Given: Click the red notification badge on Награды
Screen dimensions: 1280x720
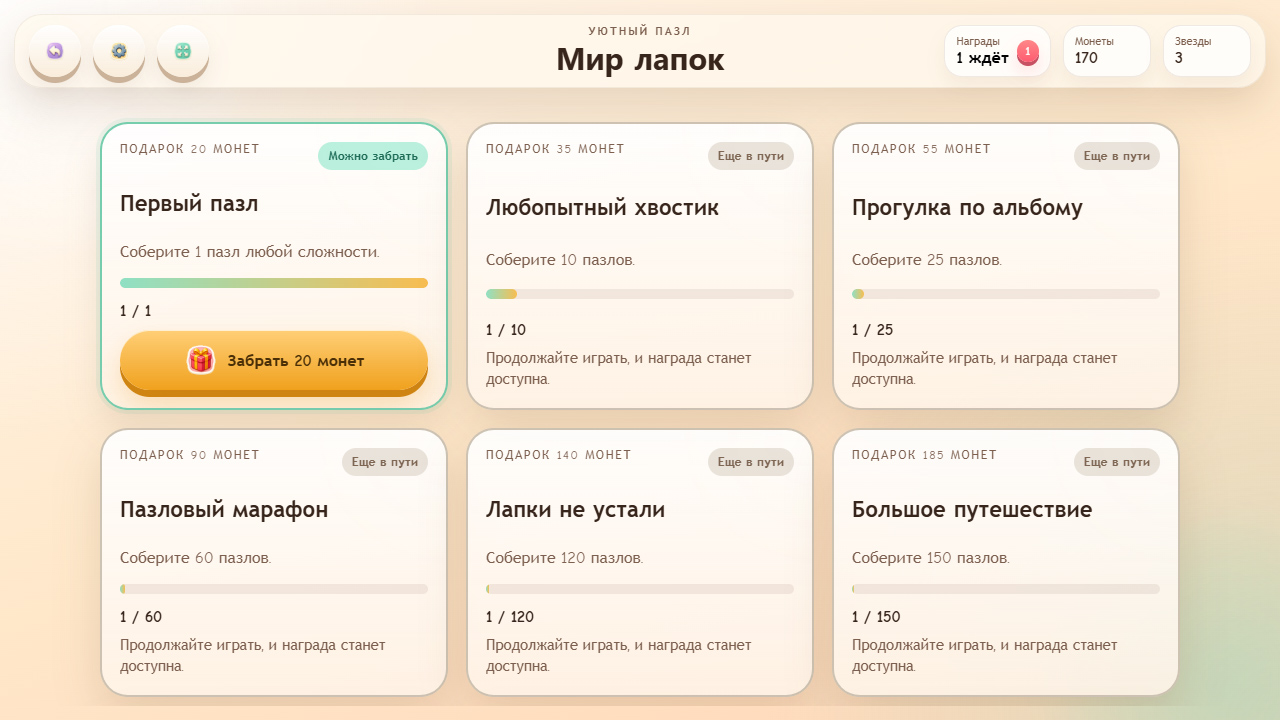Looking at the screenshot, I should (1028, 52).
